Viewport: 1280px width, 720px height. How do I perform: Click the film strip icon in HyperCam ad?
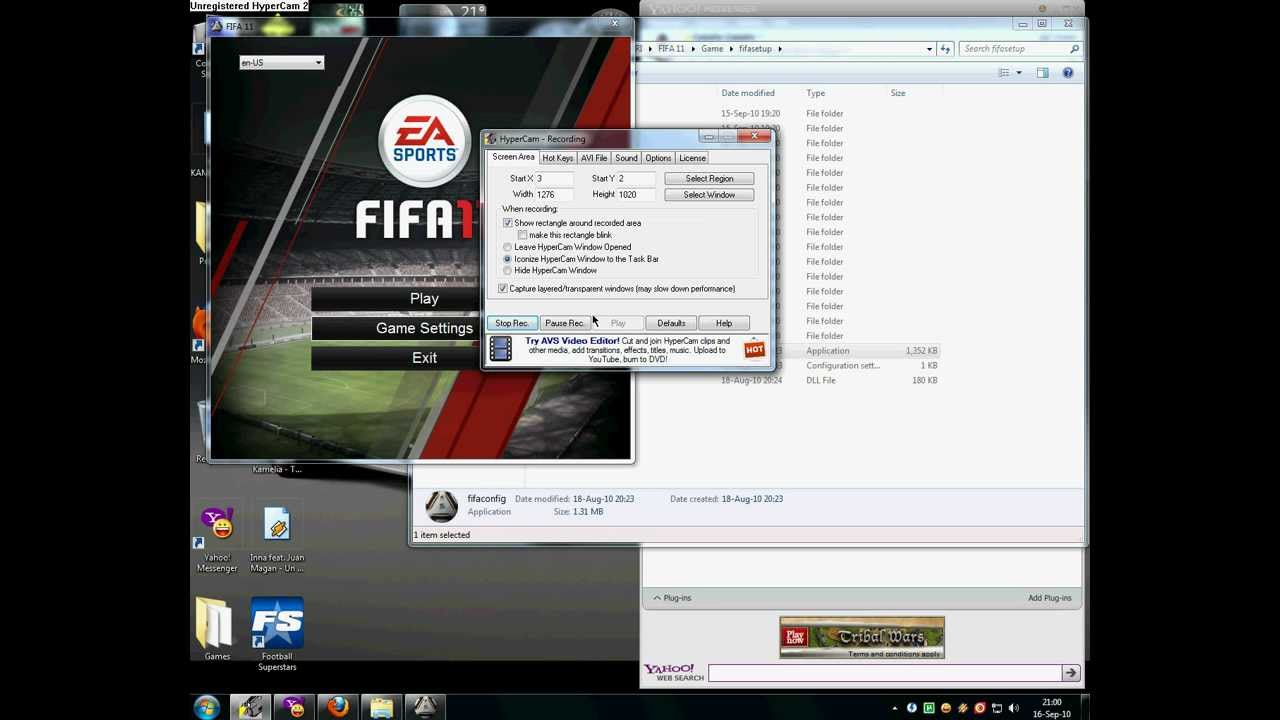pyautogui.click(x=501, y=348)
